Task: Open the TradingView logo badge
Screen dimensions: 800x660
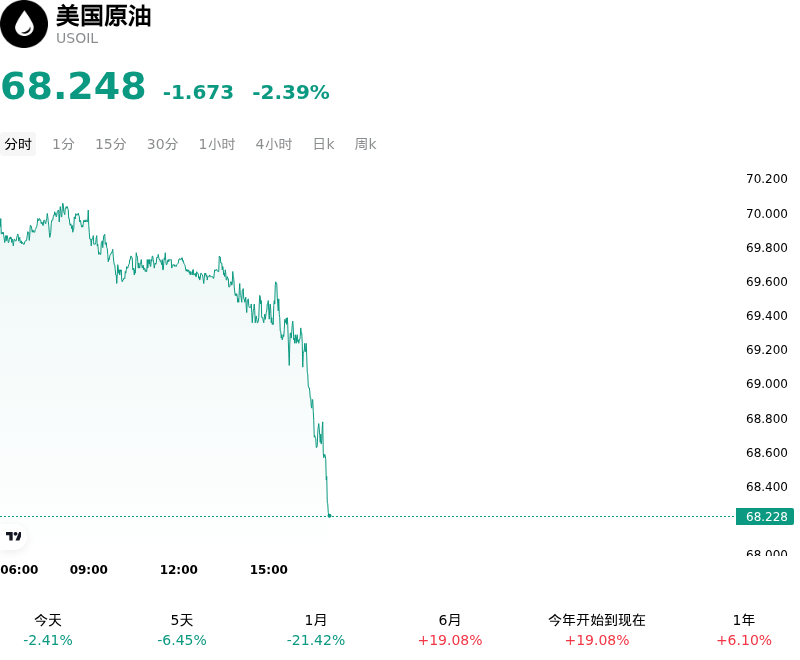Action: point(13,536)
